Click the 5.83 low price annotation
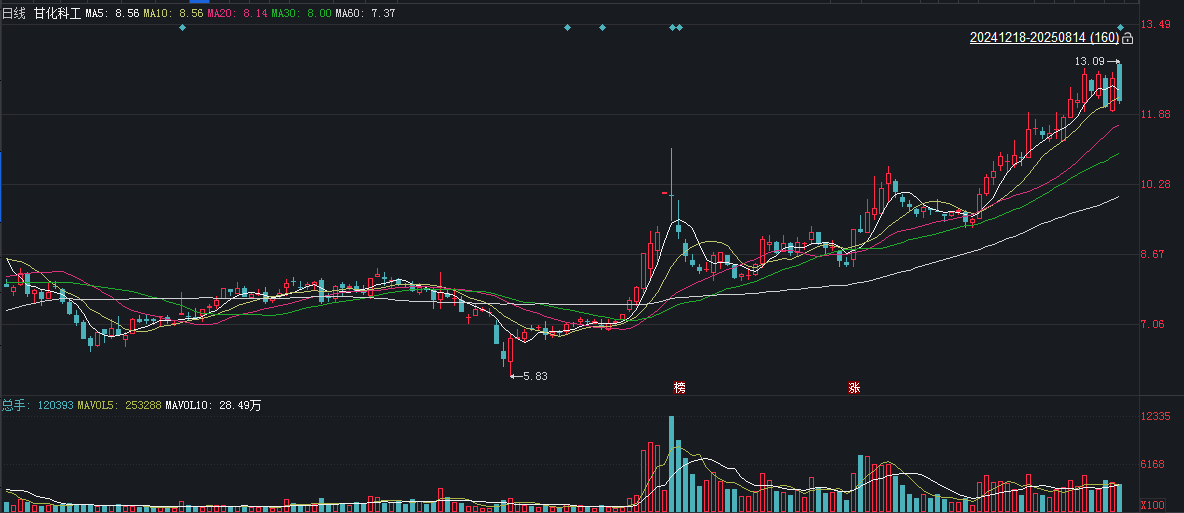 tap(535, 376)
